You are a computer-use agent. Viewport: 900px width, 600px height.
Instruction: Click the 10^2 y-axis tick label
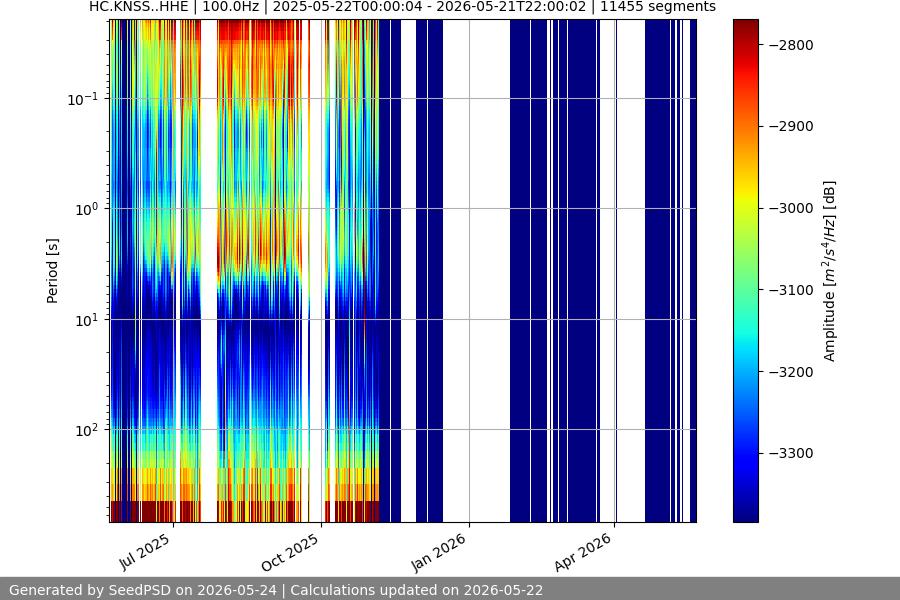click(87, 430)
